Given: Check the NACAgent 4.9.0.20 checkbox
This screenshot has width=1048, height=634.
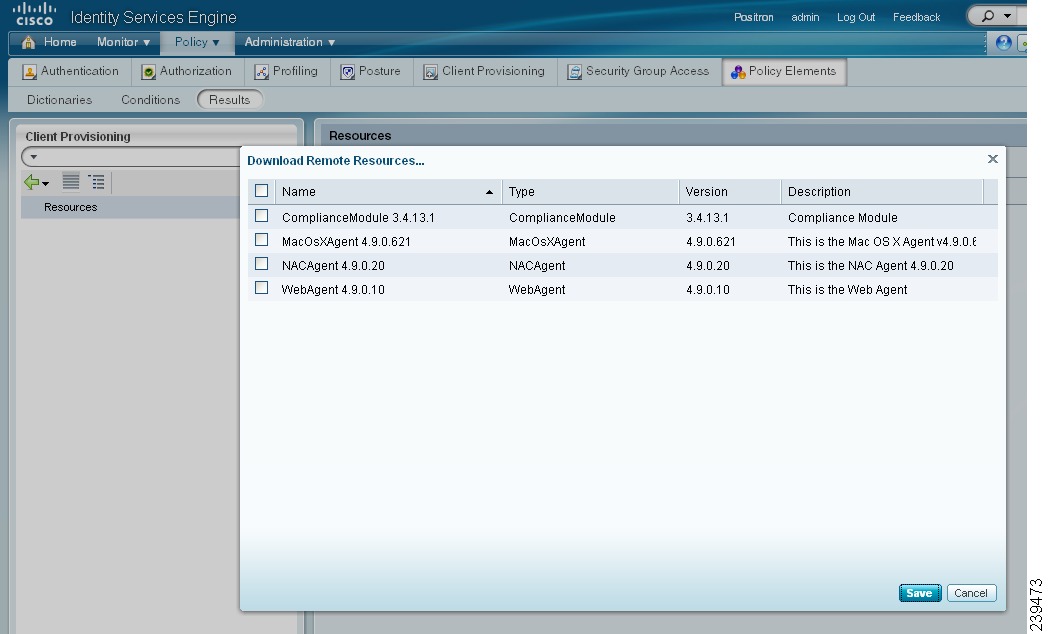Looking at the screenshot, I should point(261,264).
